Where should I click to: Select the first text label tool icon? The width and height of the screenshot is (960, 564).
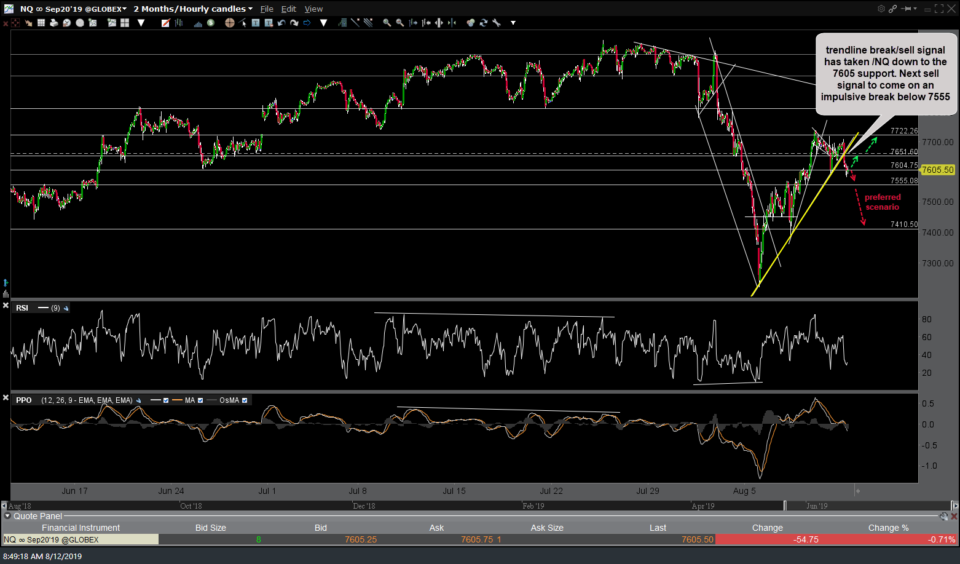coord(256,23)
